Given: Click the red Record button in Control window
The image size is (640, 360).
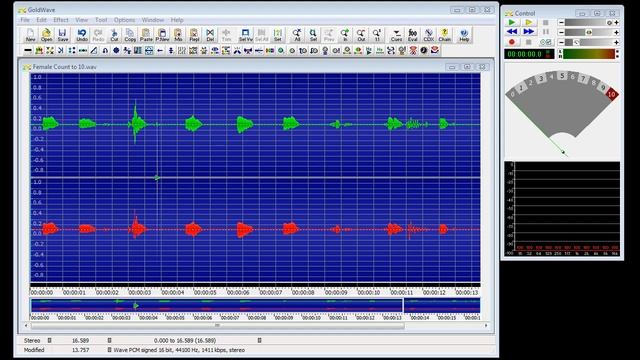Looking at the screenshot, I should point(512,42).
